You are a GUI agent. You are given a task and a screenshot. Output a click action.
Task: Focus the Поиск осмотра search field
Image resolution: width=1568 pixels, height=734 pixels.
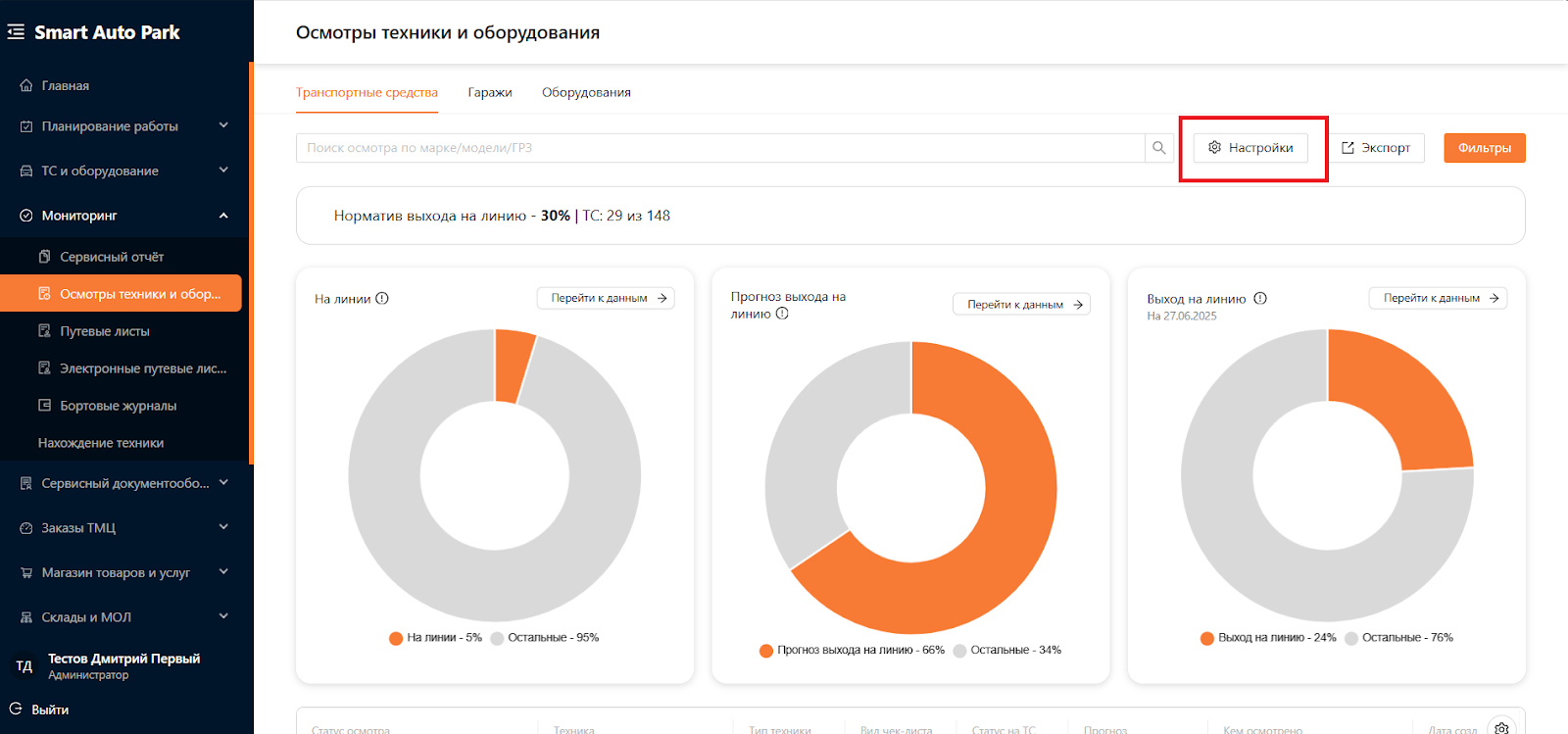[x=720, y=148]
